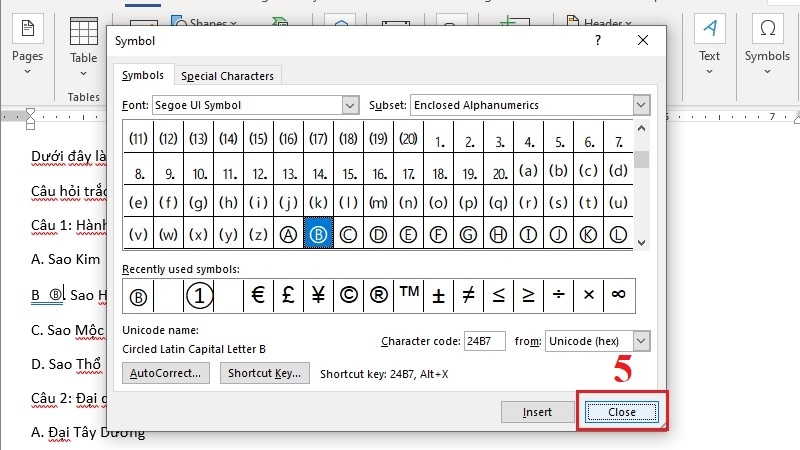Switch to the Special Characters tab
Image resolution: width=800 pixels, height=450 pixels.
pos(227,76)
